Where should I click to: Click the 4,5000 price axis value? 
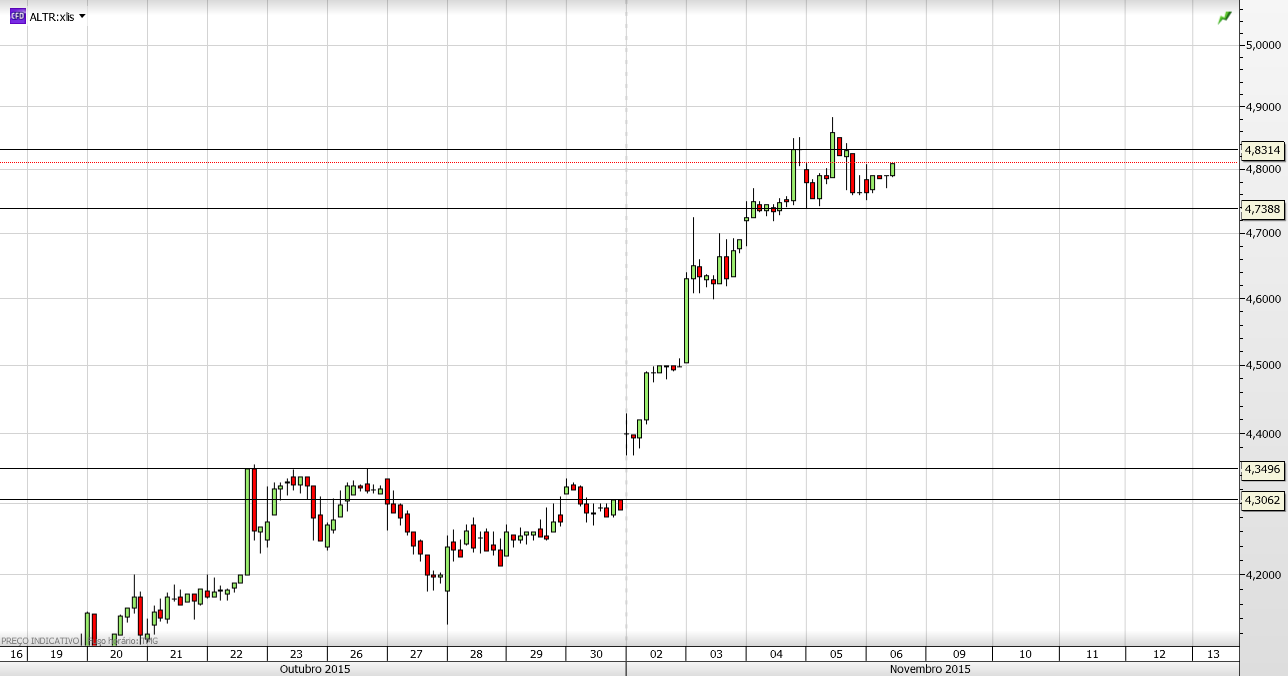(x=1263, y=366)
